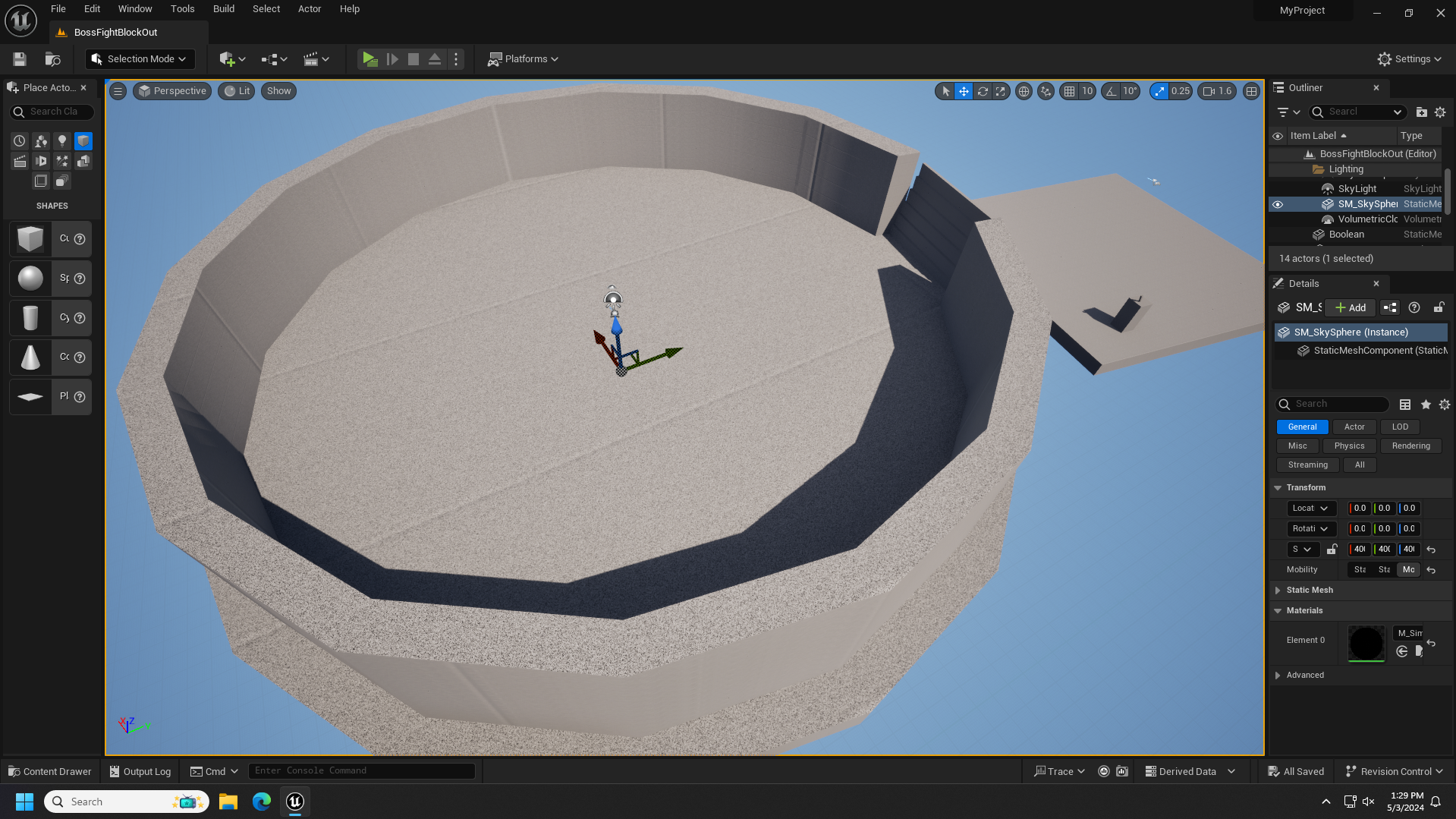Image resolution: width=1456 pixels, height=819 pixels.
Task: Set Mobility to Movable
Action: (x=1408, y=570)
